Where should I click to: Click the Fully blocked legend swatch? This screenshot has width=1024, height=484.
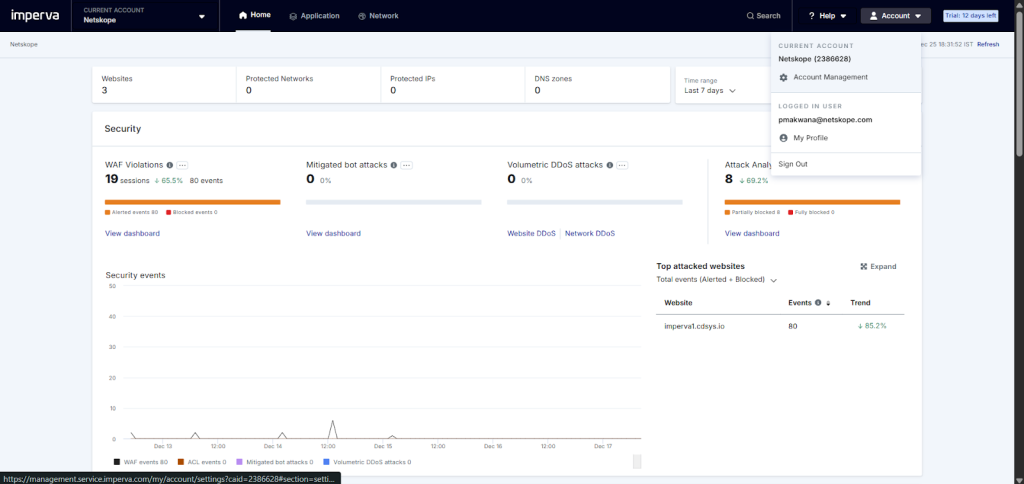coord(790,212)
